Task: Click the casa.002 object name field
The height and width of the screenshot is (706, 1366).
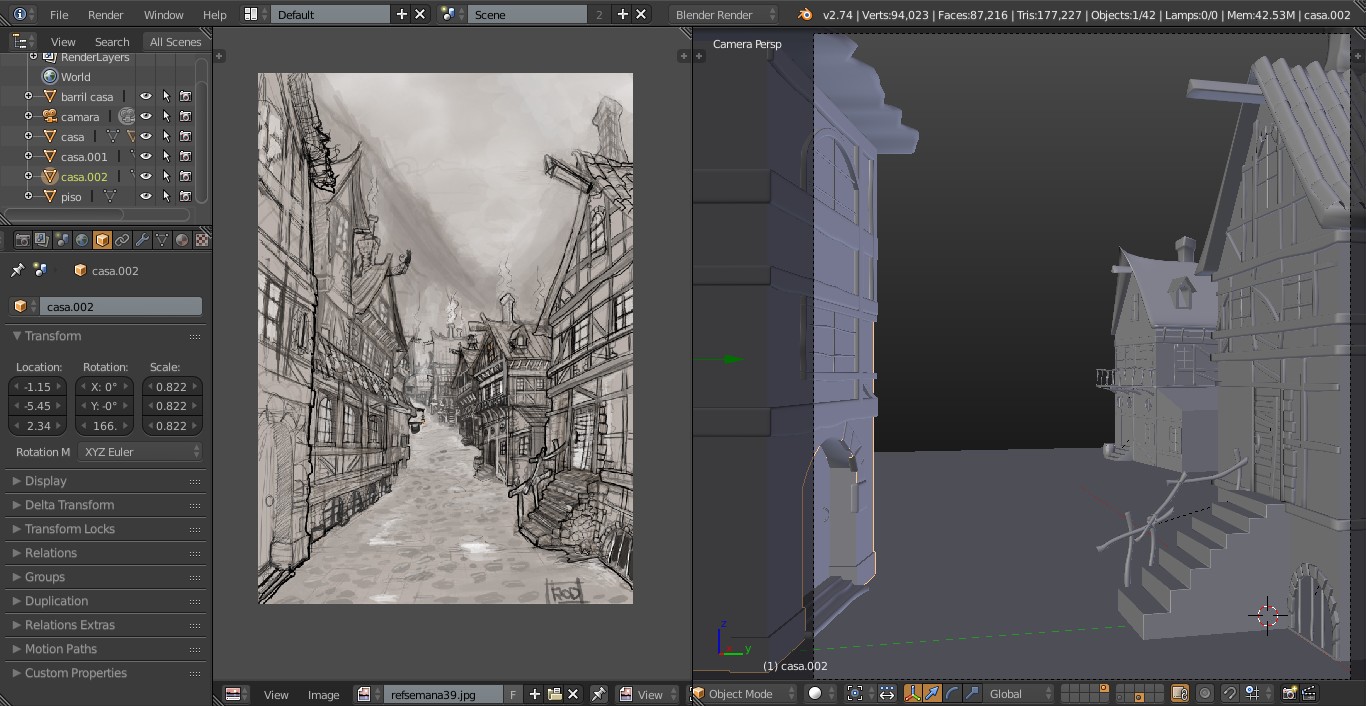Action: (x=120, y=307)
